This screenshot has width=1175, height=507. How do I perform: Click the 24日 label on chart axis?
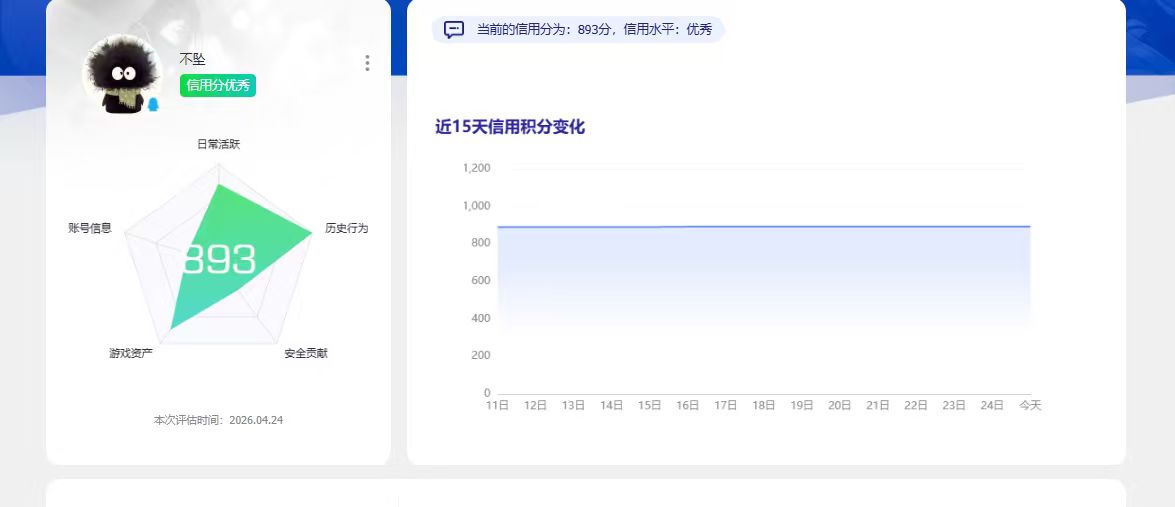992,405
